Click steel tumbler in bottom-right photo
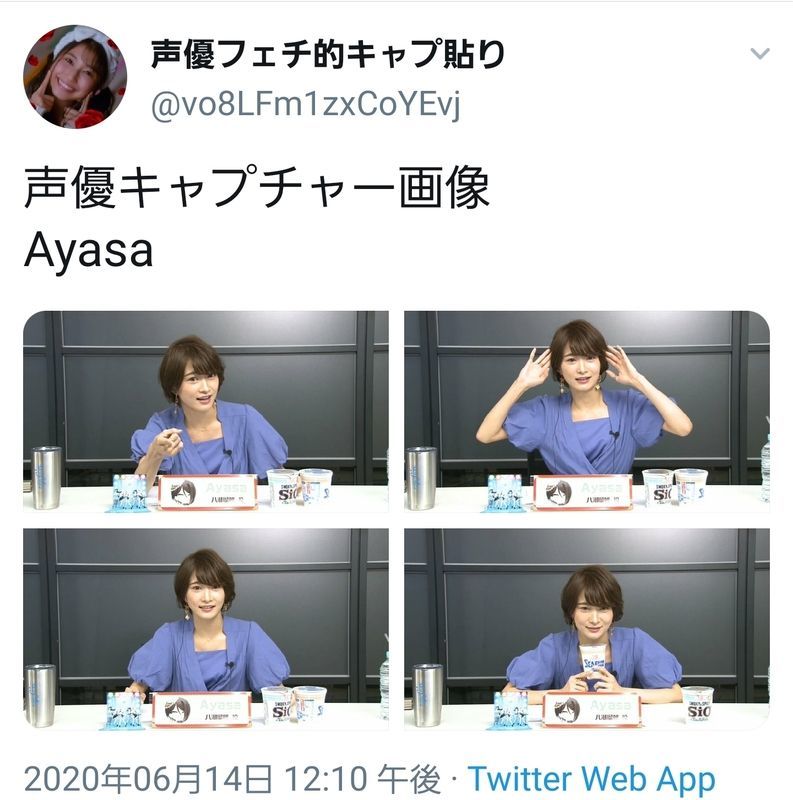The width and height of the screenshot is (793, 800). point(427,695)
